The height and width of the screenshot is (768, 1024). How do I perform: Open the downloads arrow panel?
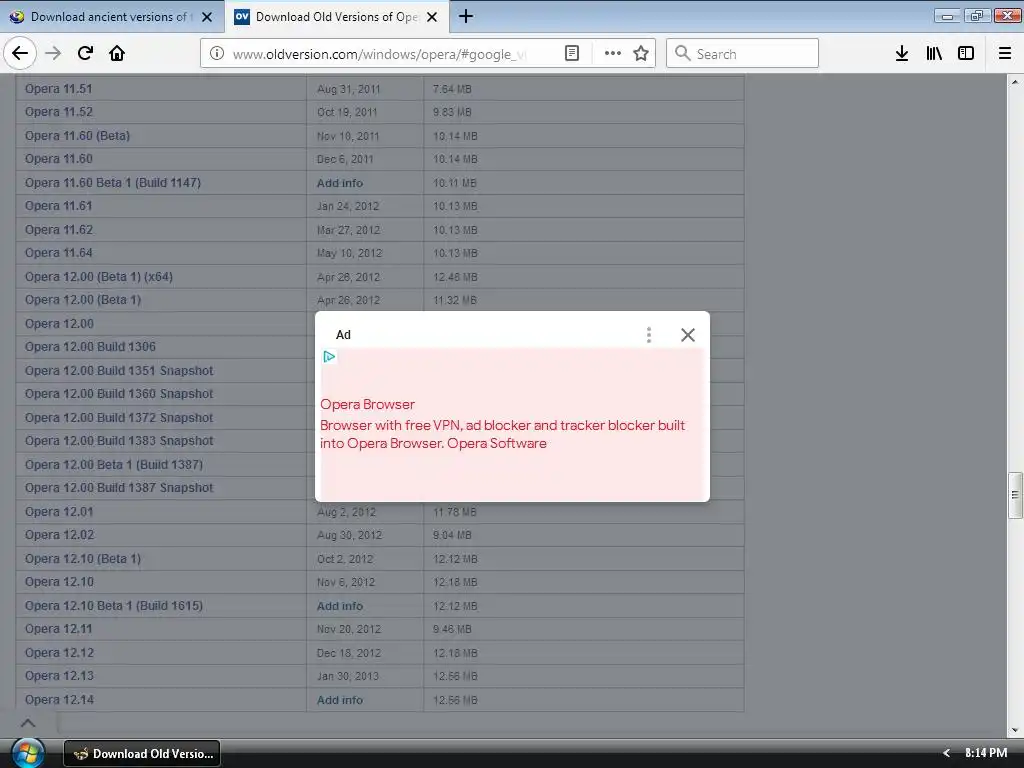tap(902, 54)
